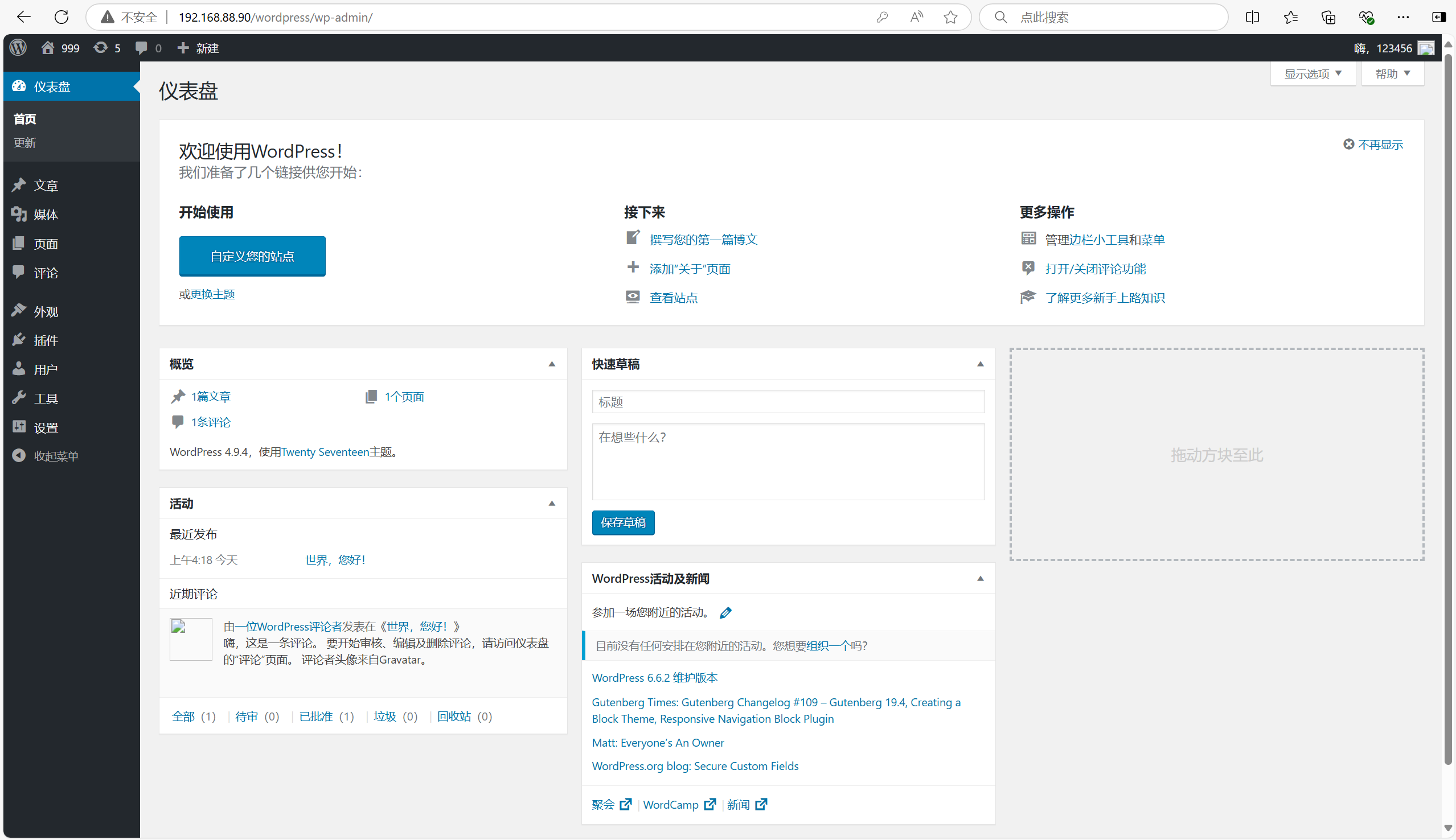Click the password key icon in address bar
This screenshot has height=840, width=1456.
pyautogui.click(x=882, y=17)
